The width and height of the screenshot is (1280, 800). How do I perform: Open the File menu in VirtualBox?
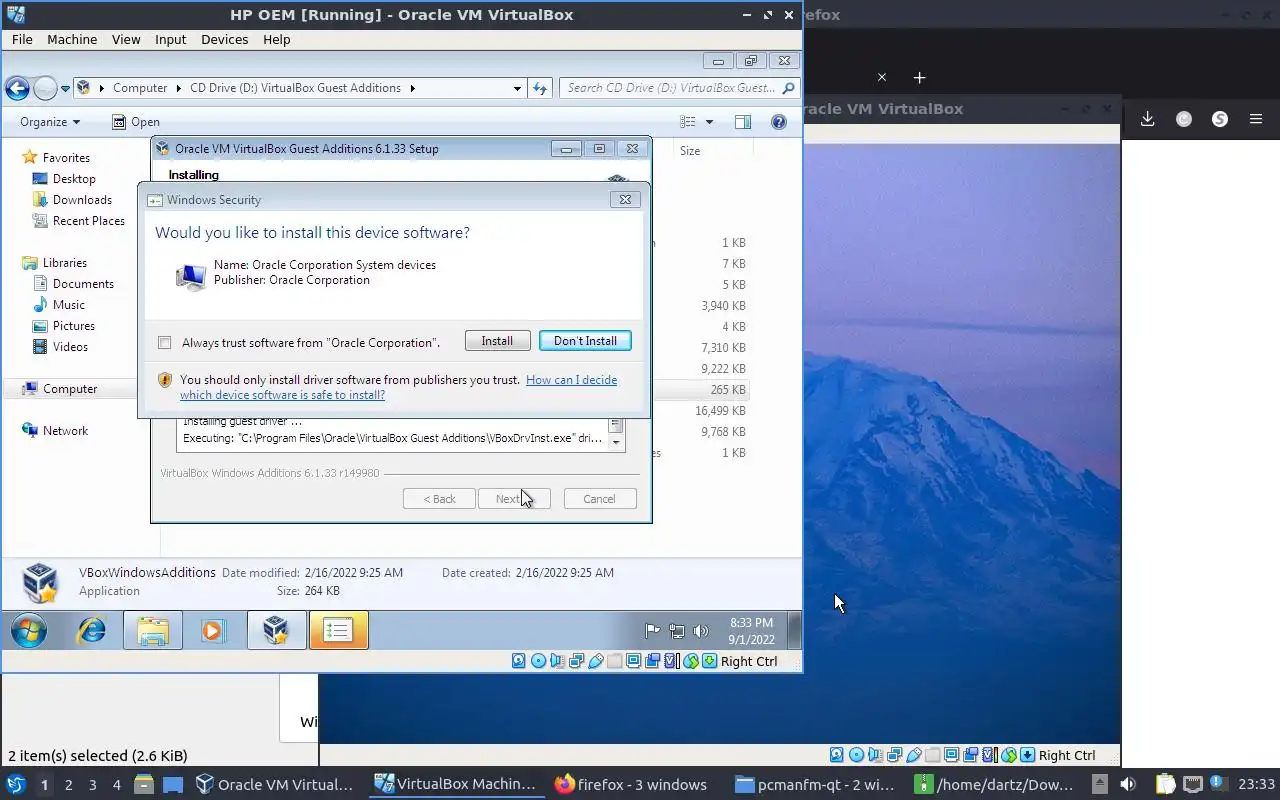(22, 39)
